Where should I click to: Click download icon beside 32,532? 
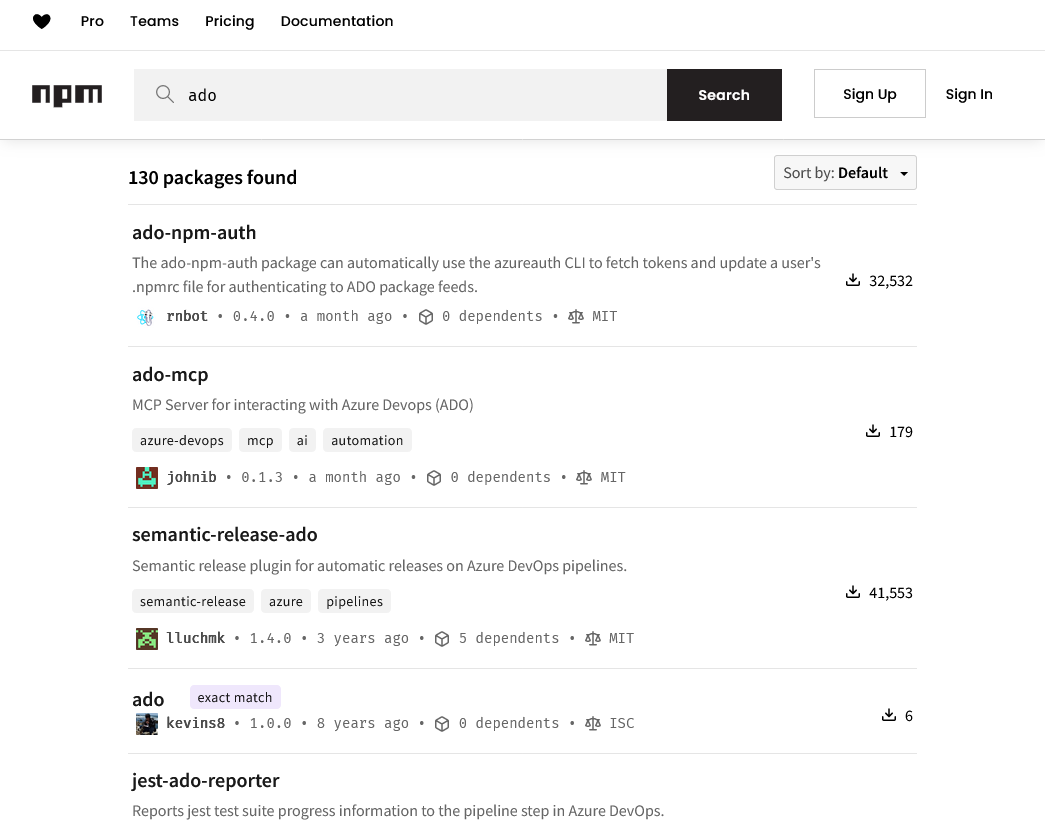(853, 281)
